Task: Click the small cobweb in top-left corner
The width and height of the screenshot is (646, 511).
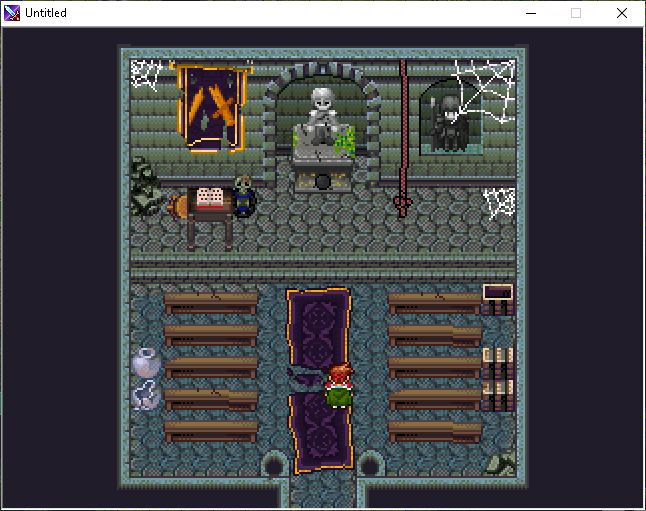Action: pos(147,74)
